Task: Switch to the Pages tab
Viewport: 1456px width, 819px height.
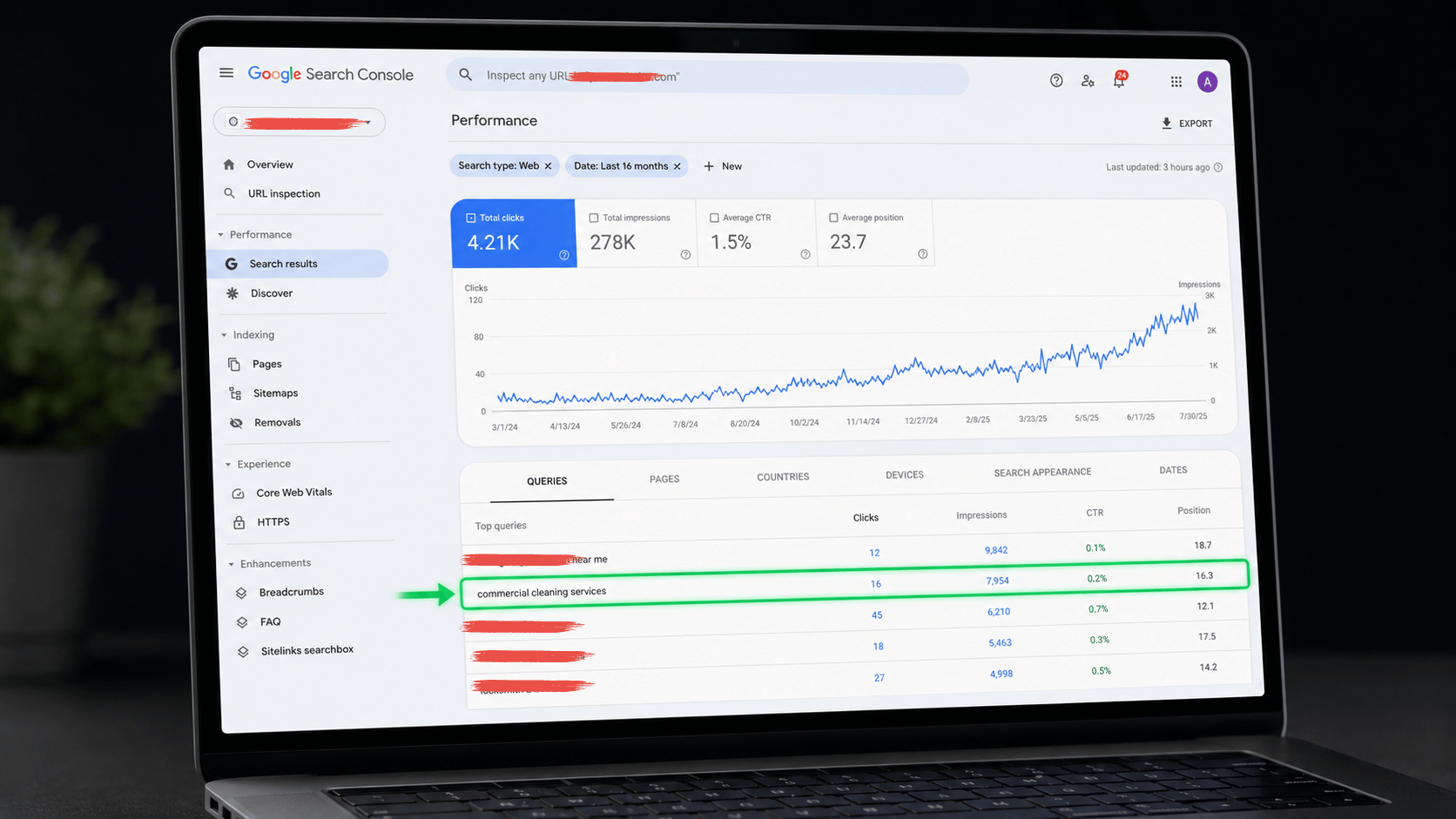Action: pos(664,480)
